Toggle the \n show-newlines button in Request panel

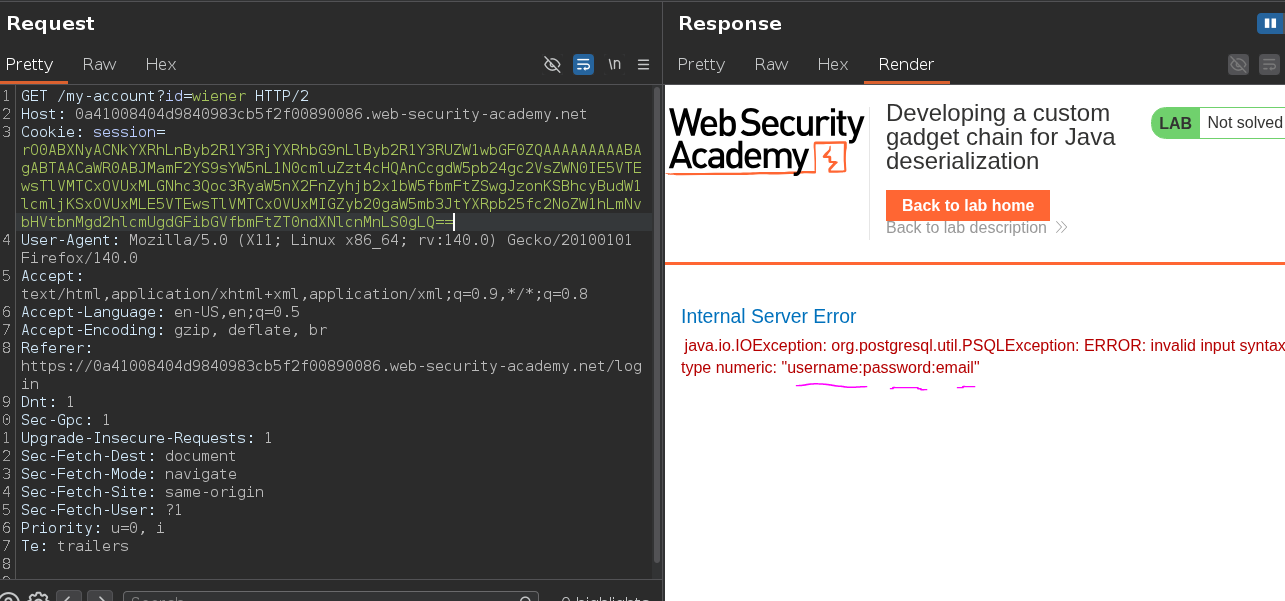coord(614,64)
